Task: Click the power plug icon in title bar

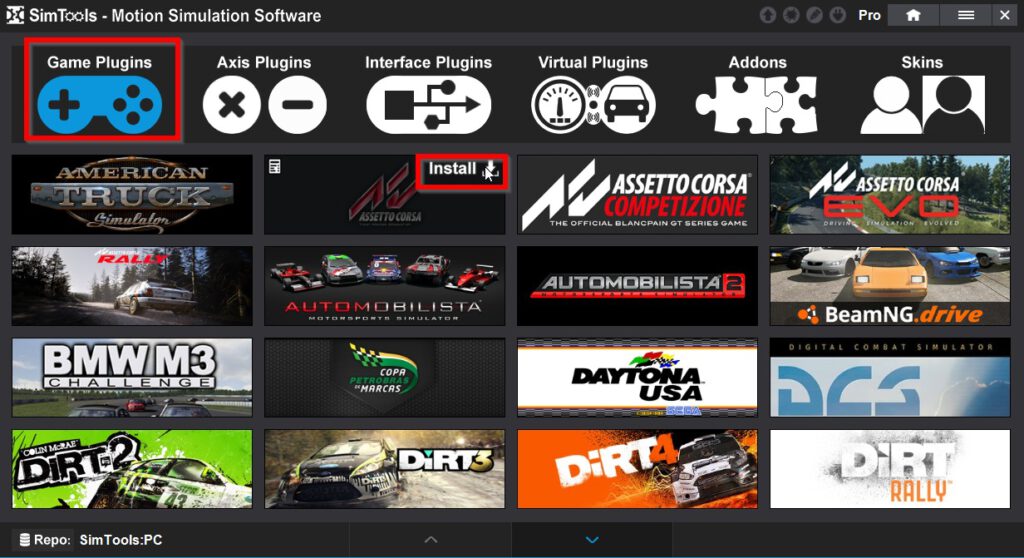Action: [838, 15]
